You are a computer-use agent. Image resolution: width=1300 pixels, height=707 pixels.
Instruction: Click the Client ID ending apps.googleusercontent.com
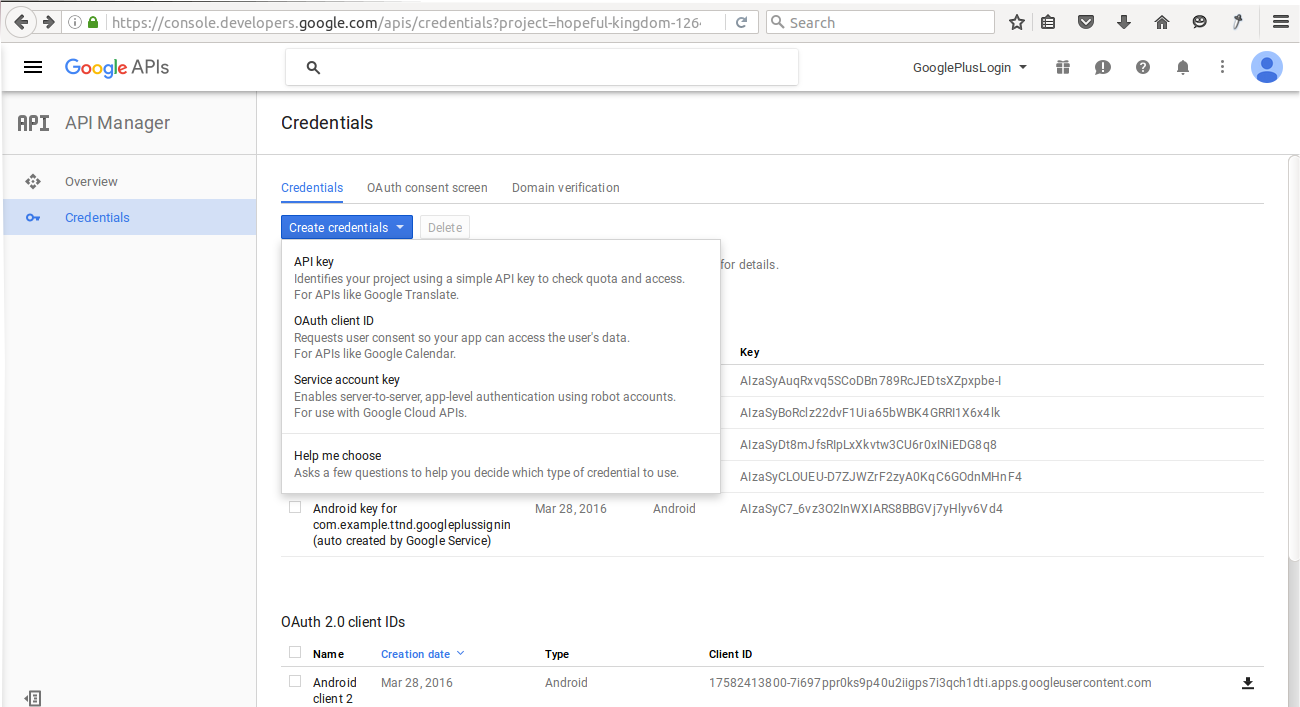930,683
